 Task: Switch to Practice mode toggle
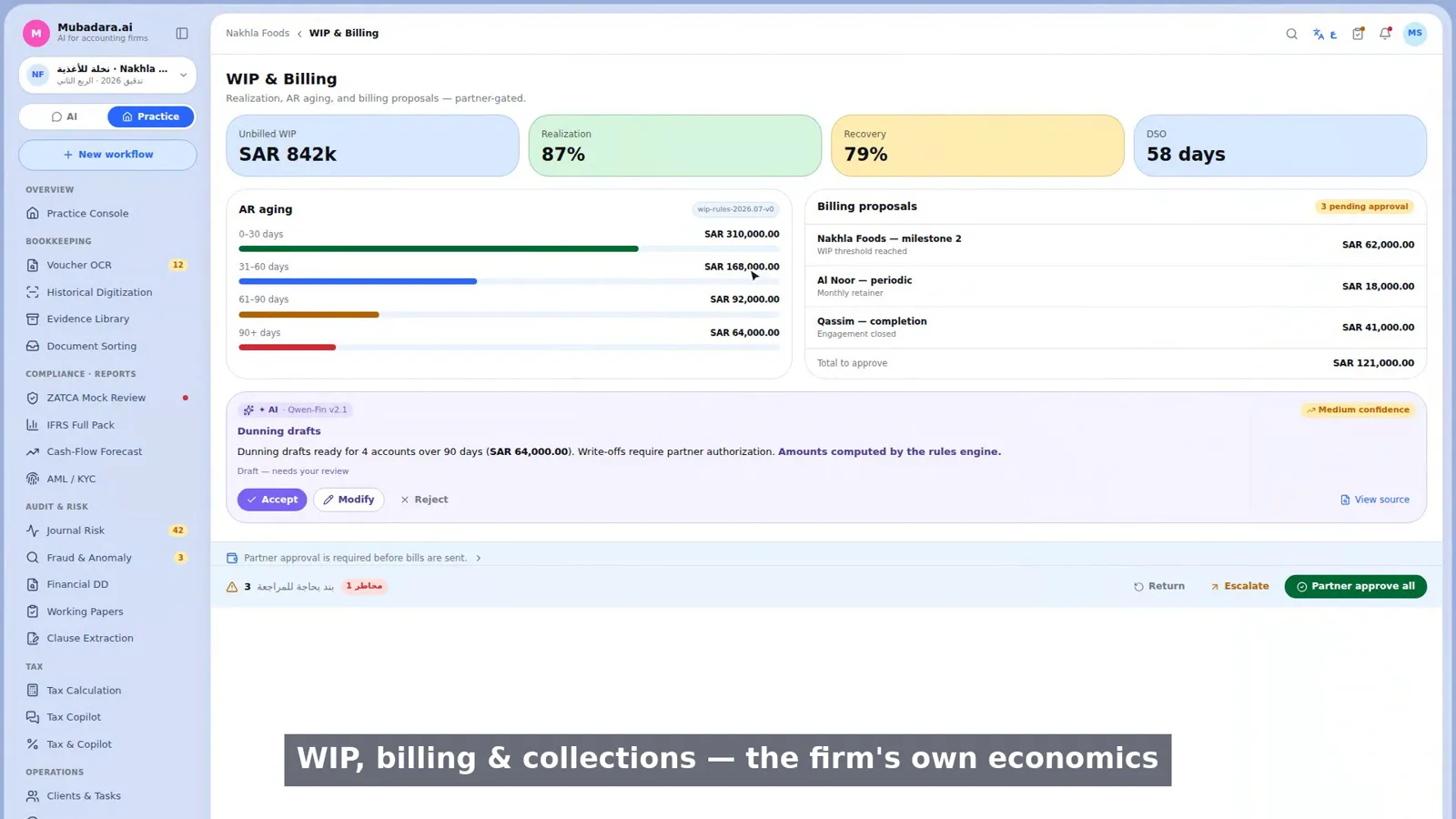coord(150,116)
